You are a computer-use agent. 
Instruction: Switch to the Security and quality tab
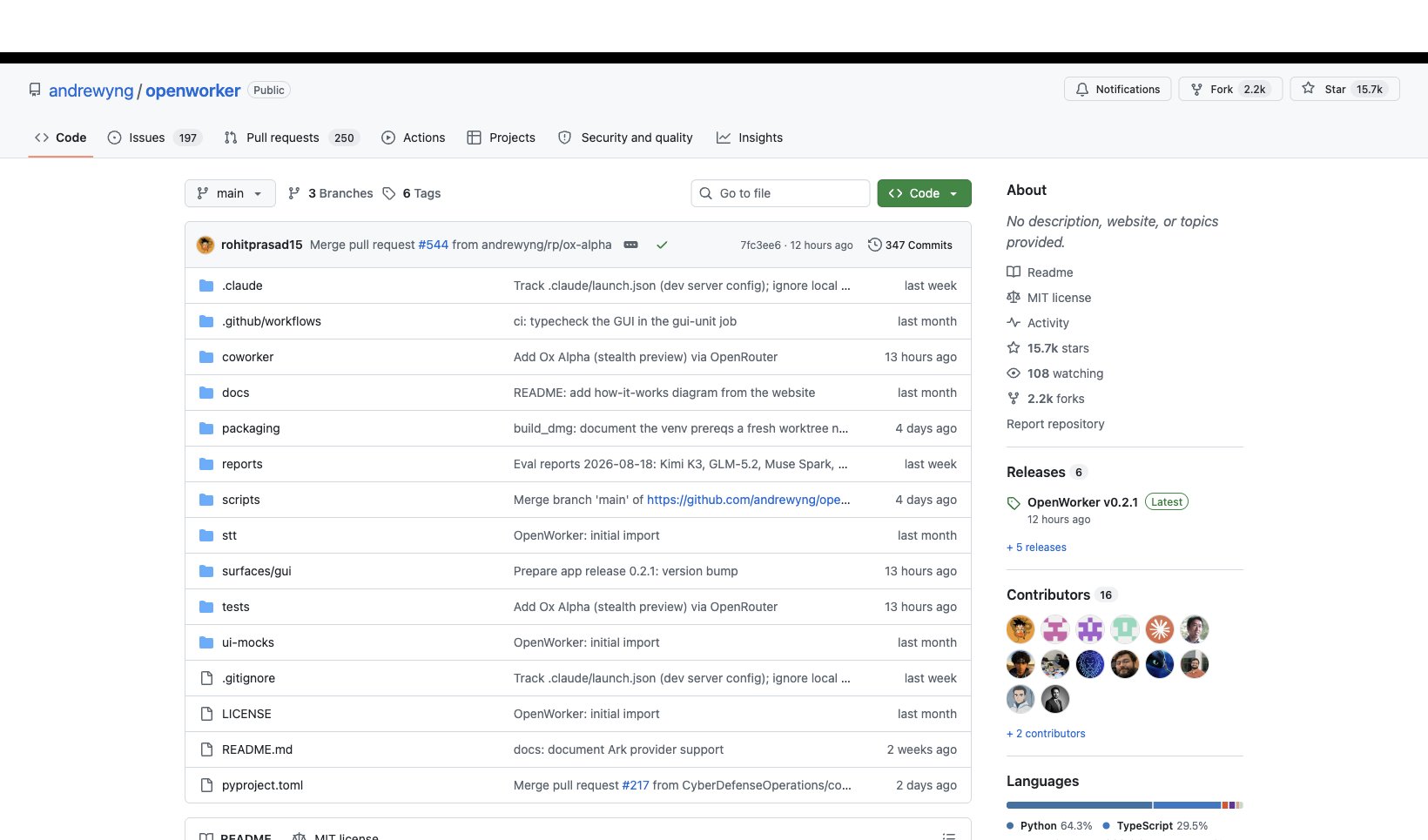coord(625,138)
